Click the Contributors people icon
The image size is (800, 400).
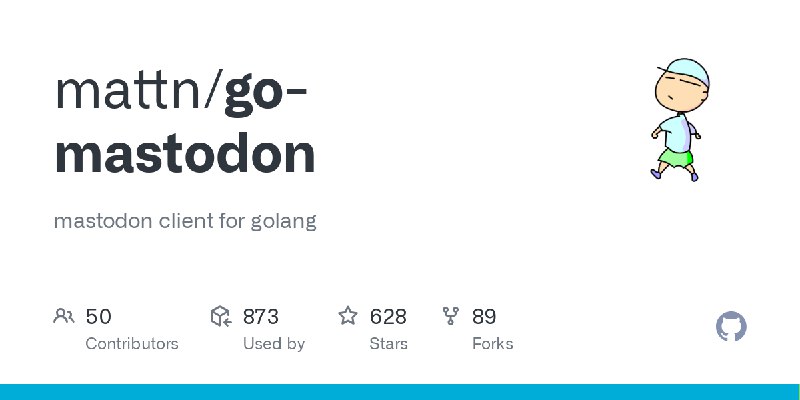click(x=64, y=317)
